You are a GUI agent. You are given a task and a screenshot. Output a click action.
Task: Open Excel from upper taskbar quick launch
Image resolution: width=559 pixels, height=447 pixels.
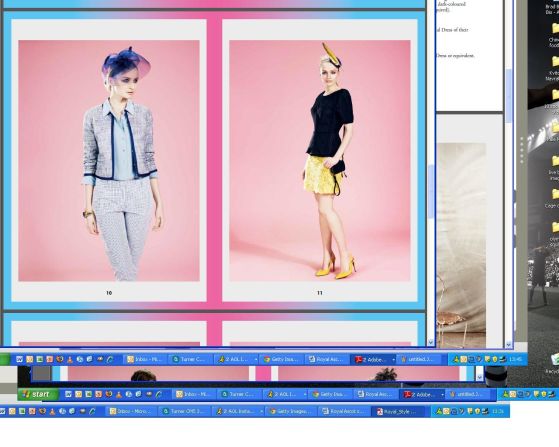[40, 359]
